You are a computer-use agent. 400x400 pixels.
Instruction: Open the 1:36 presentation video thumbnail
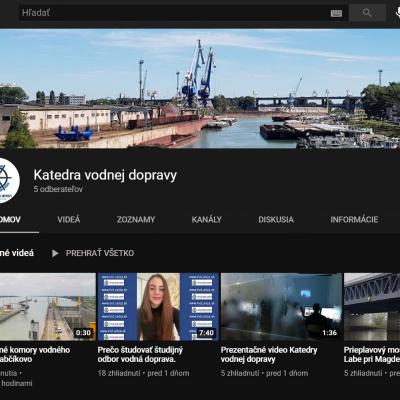tap(281, 307)
